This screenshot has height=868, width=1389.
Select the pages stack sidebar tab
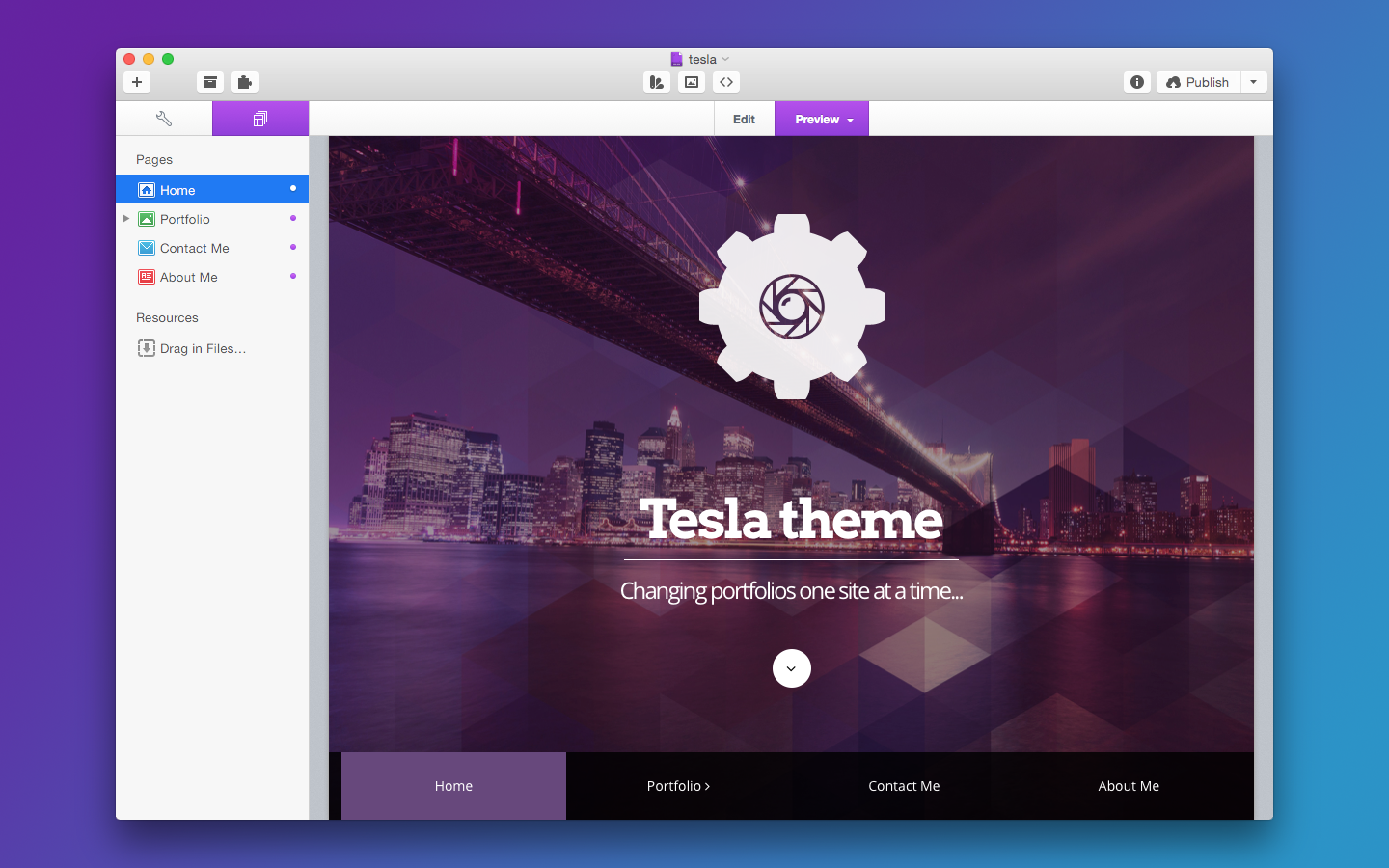pos(260,119)
